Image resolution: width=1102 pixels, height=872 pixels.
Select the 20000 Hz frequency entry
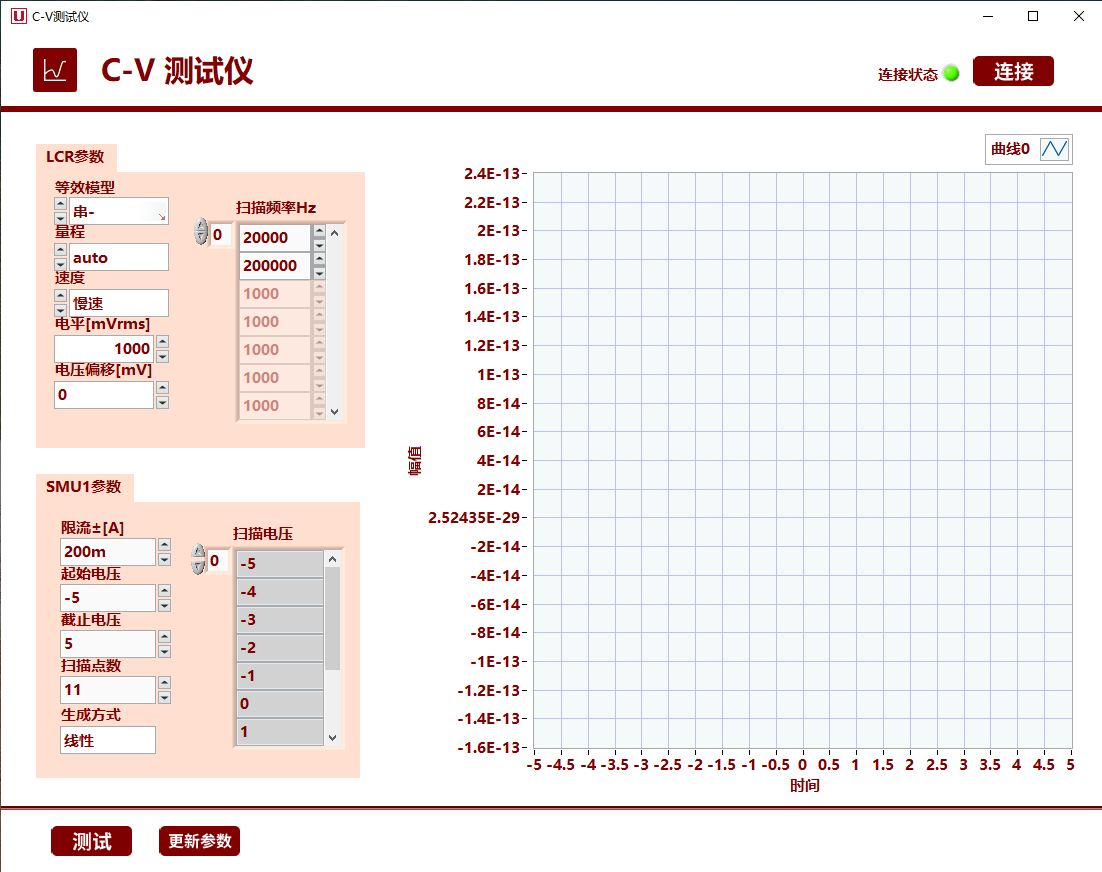(x=275, y=237)
